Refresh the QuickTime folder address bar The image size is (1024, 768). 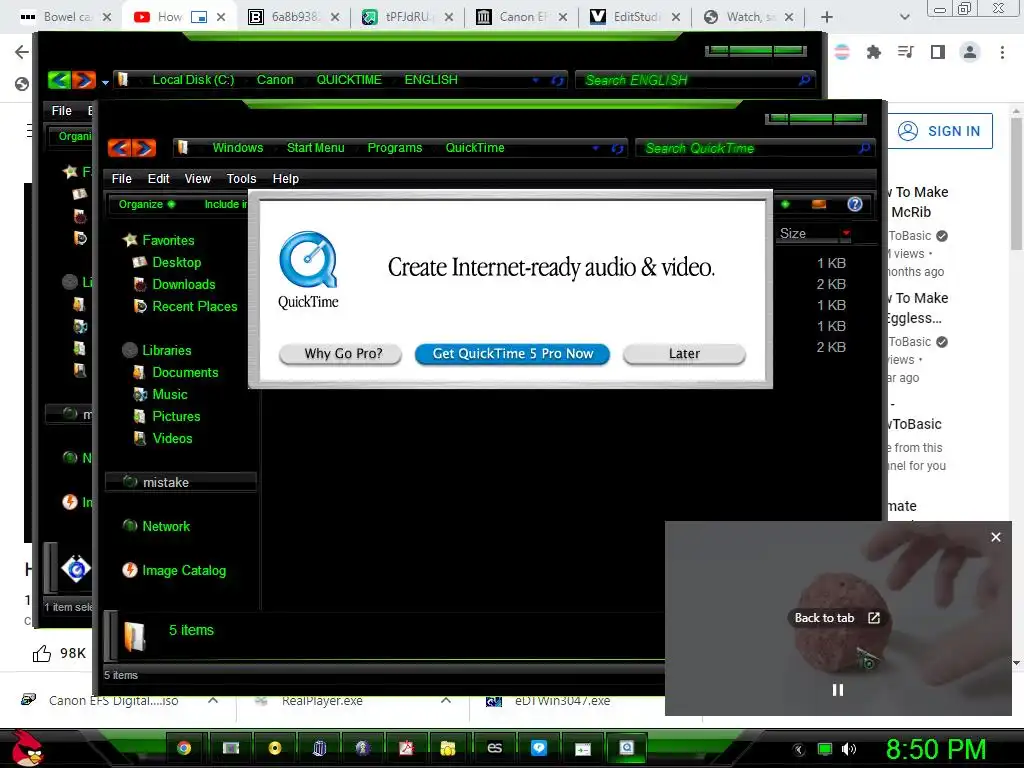click(617, 149)
